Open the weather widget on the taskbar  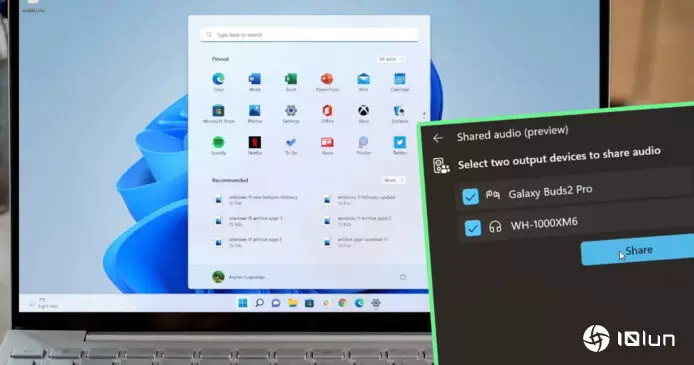(43, 303)
